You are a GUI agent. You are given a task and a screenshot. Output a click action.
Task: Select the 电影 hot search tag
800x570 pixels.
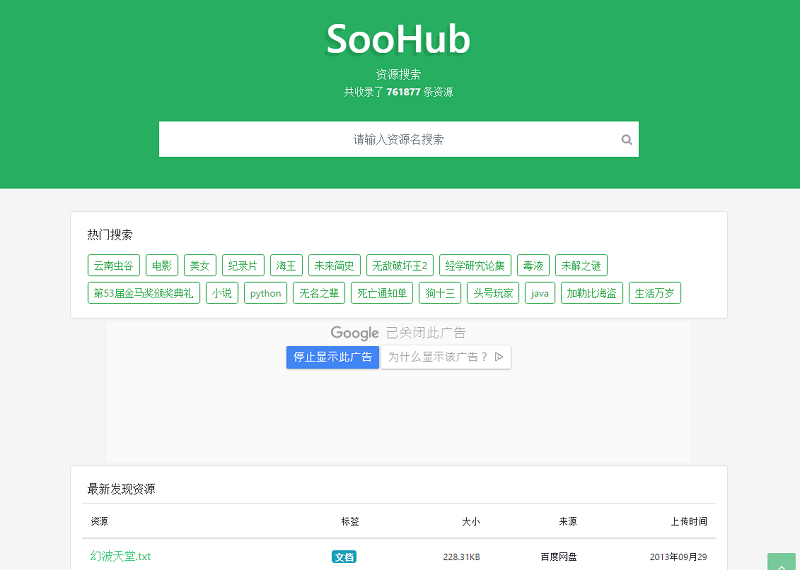162,265
